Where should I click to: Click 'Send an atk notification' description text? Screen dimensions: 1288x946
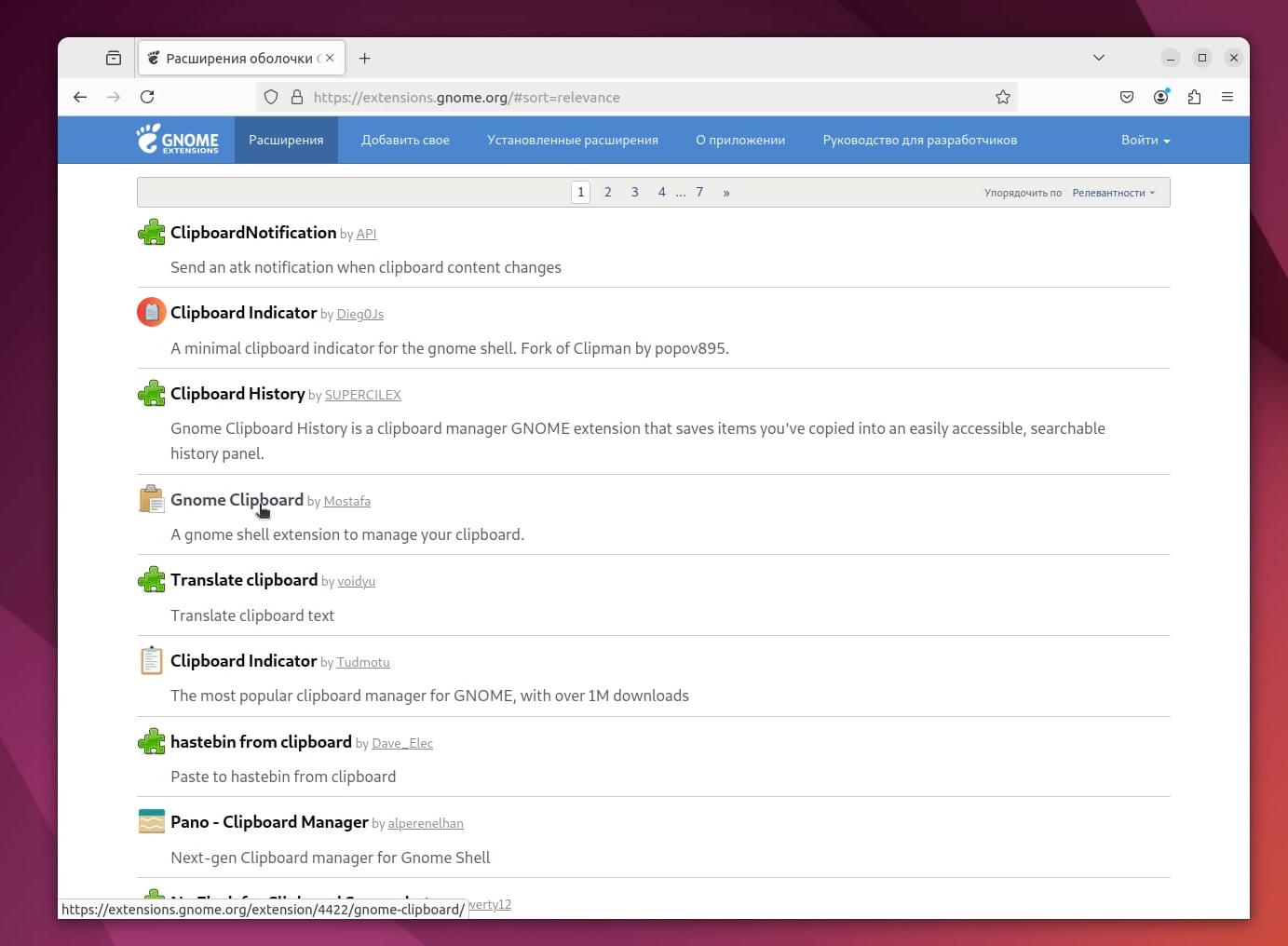tap(366, 267)
